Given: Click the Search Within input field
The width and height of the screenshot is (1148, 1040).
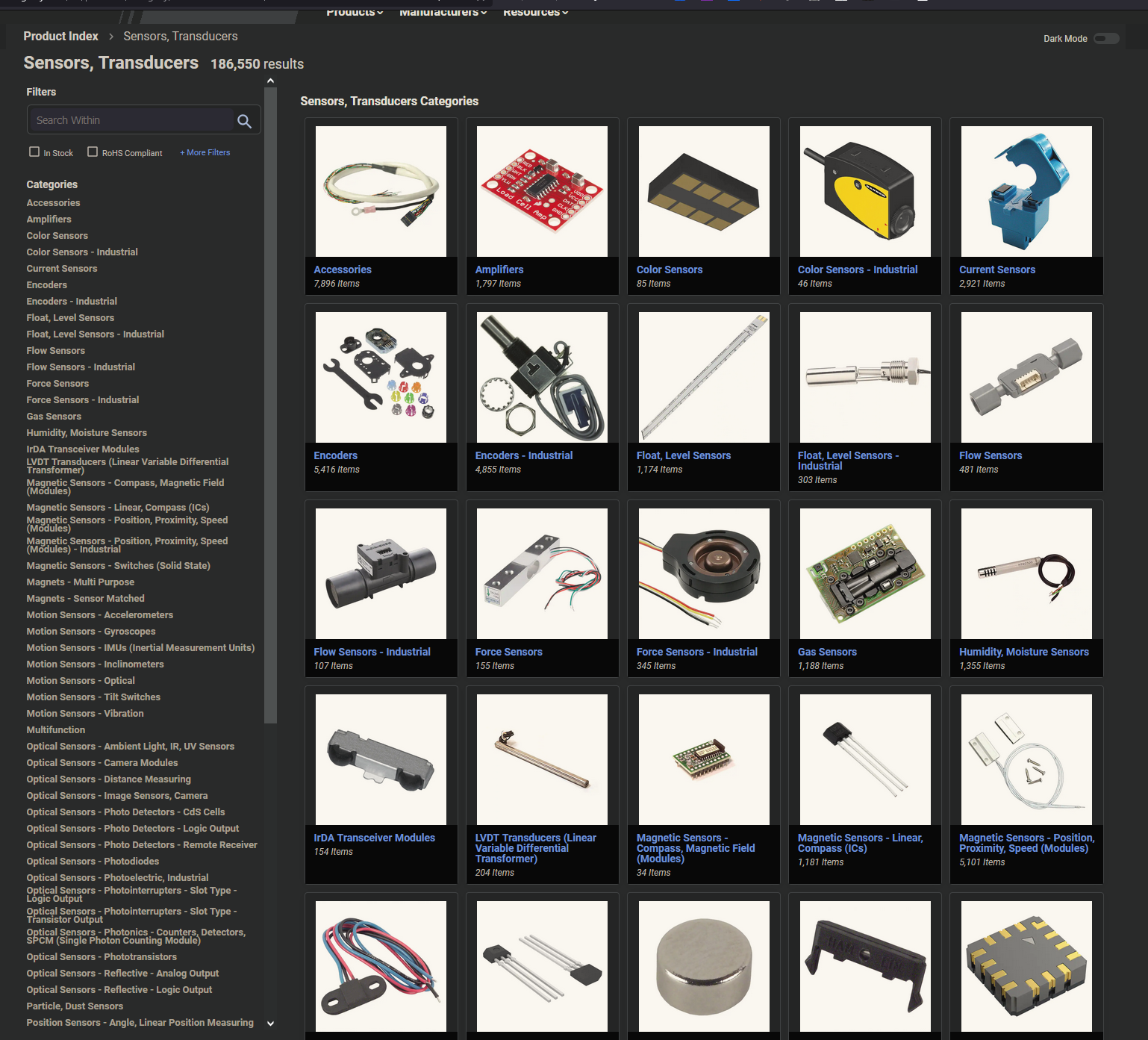Looking at the screenshot, I should [133, 120].
